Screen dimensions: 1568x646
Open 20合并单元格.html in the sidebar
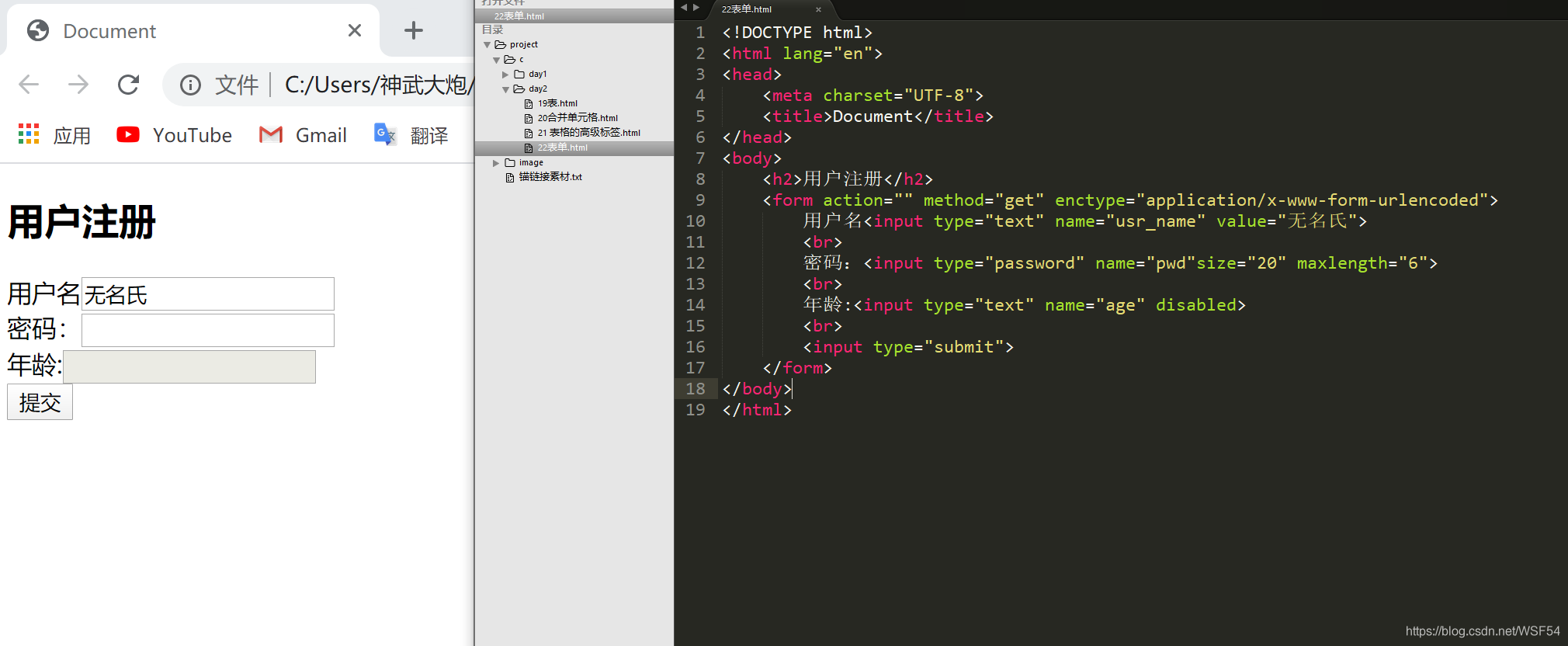578,118
